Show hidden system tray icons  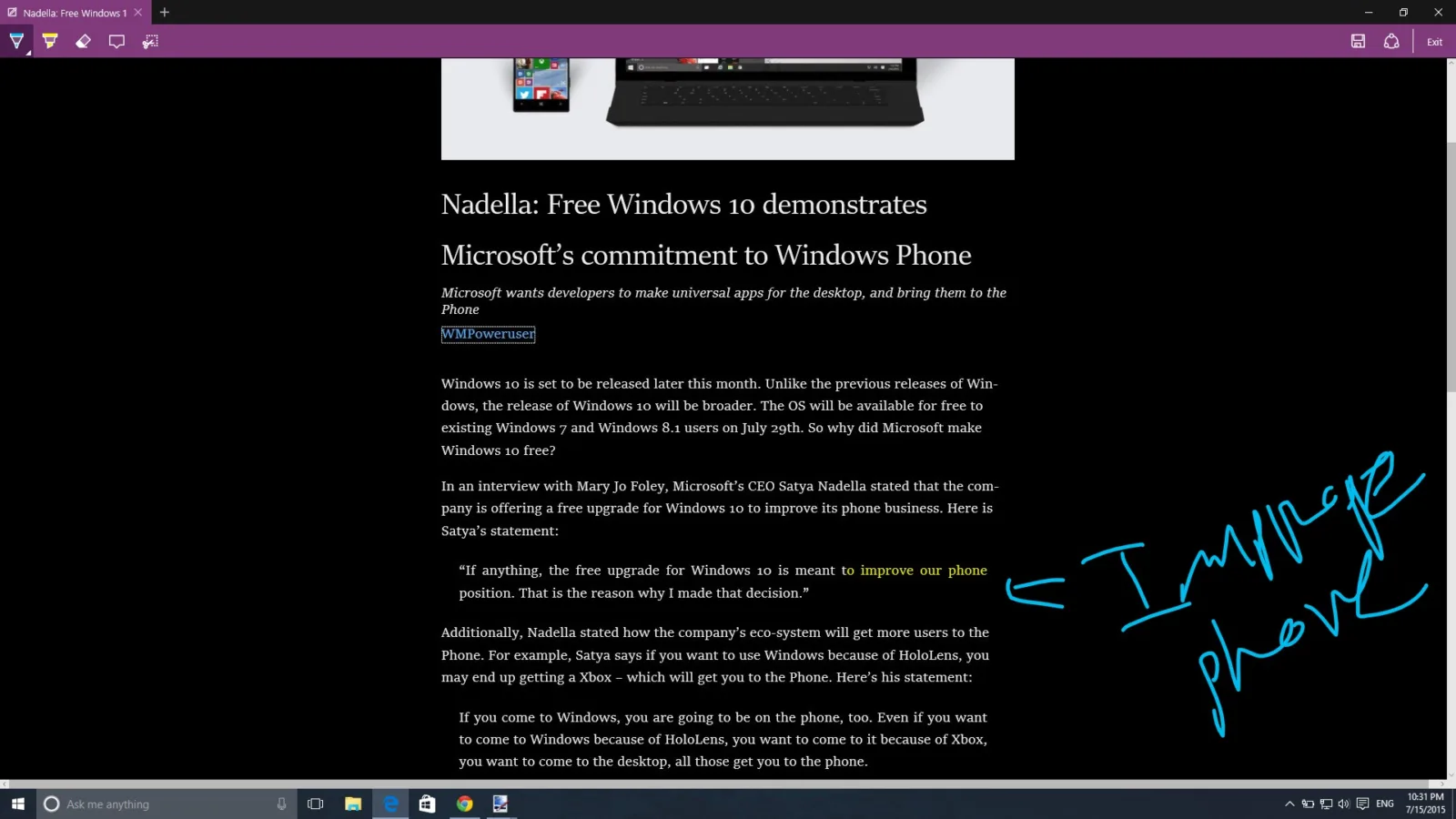[1289, 804]
